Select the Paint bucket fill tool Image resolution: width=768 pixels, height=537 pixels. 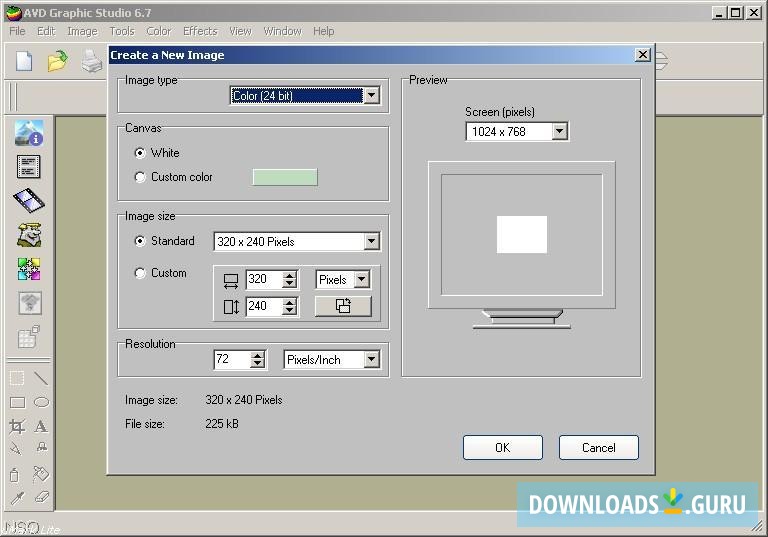(x=41, y=474)
